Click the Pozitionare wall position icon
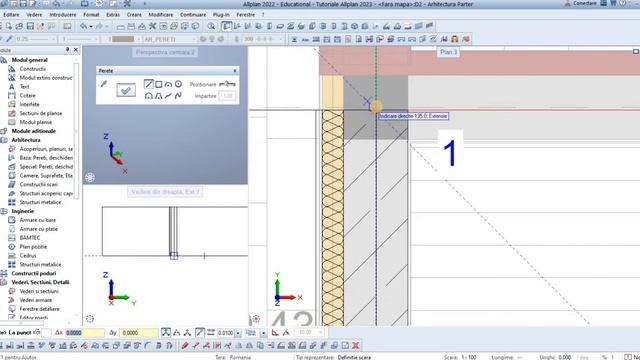Screen dimensions: 640x360 coord(227,84)
